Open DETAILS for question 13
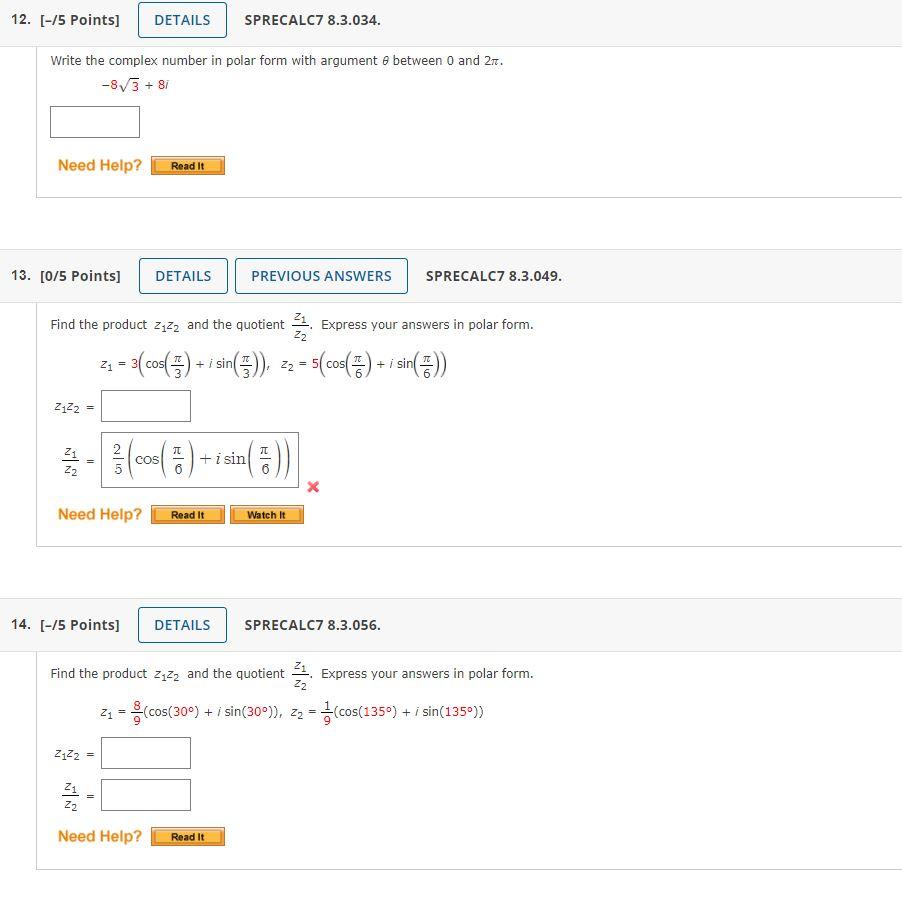902x901 pixels. (182, 275)
